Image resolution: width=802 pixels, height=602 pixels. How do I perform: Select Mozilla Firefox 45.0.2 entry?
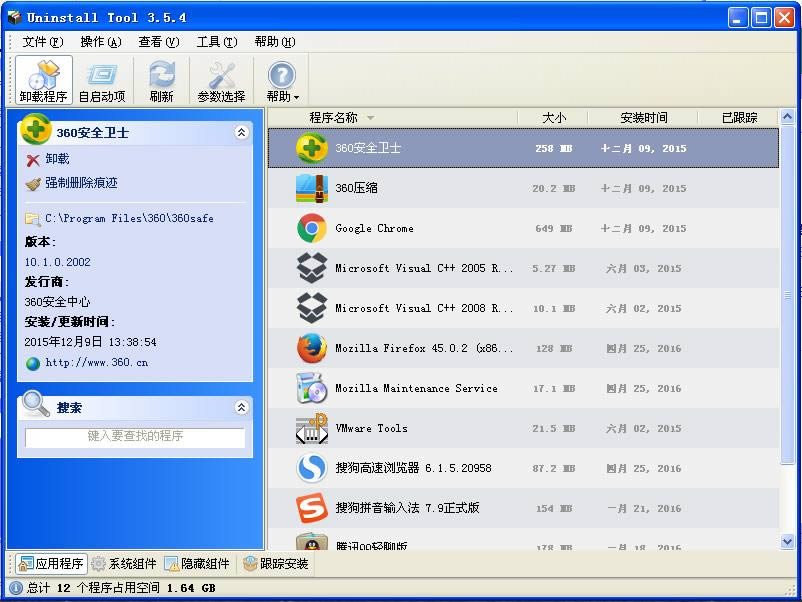click(x=424, y=348)
